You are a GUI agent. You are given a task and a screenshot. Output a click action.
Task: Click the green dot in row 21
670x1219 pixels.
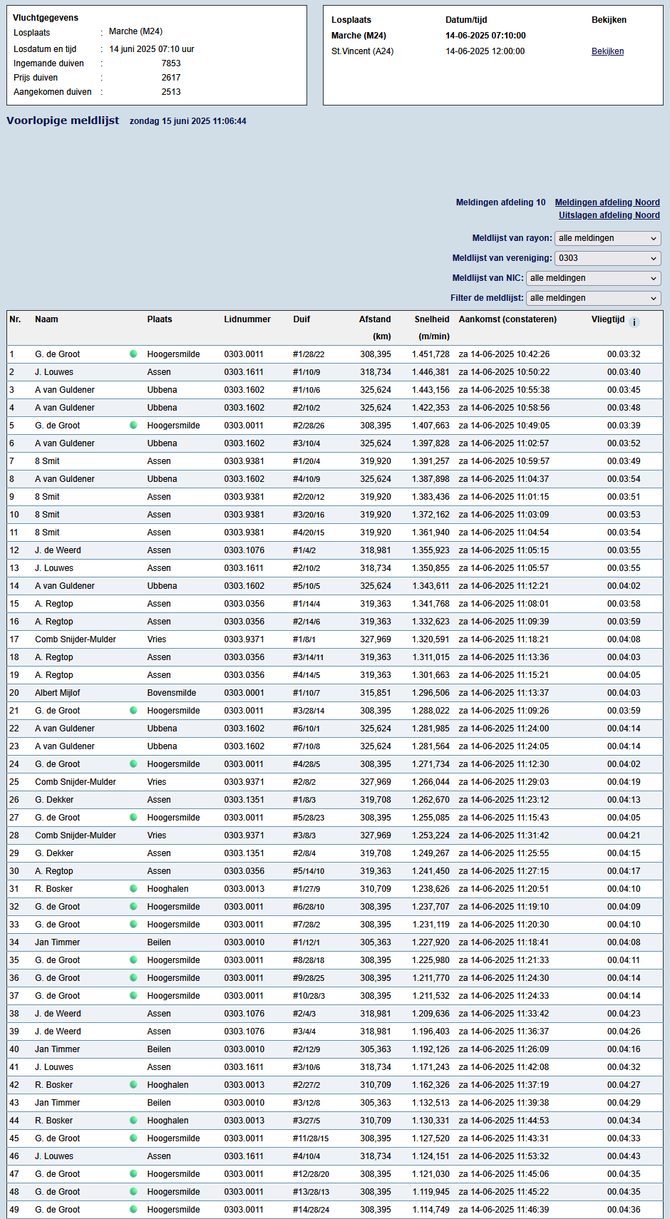(133, 710)
